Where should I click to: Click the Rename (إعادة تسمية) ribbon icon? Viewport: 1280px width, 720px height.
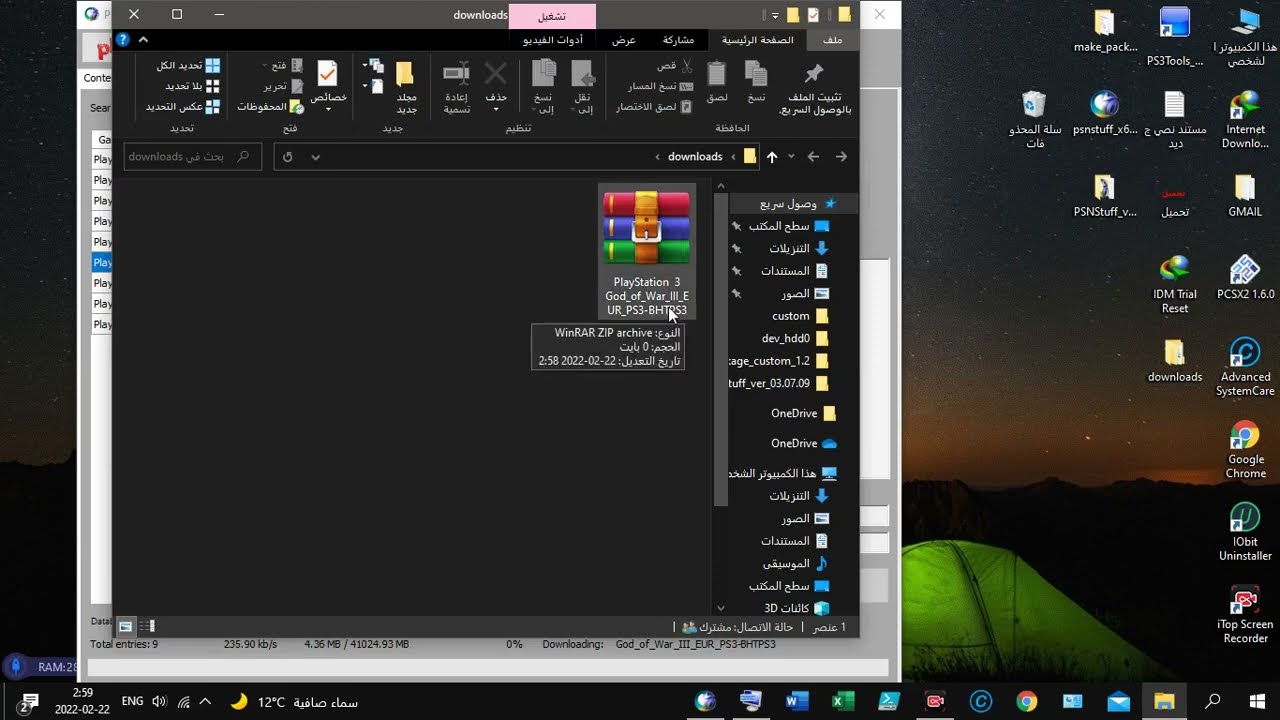coord(456,73)
